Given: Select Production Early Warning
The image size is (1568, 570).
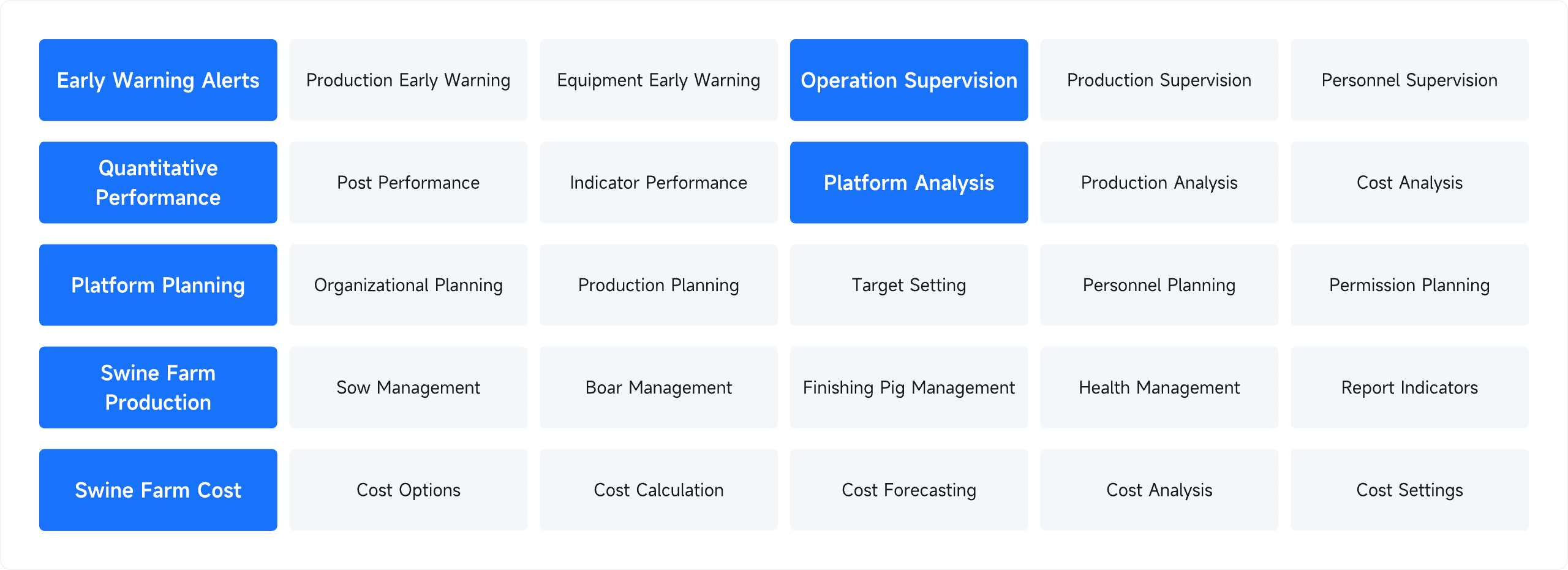Looking at the screenshot, I should tap(408, 80).
